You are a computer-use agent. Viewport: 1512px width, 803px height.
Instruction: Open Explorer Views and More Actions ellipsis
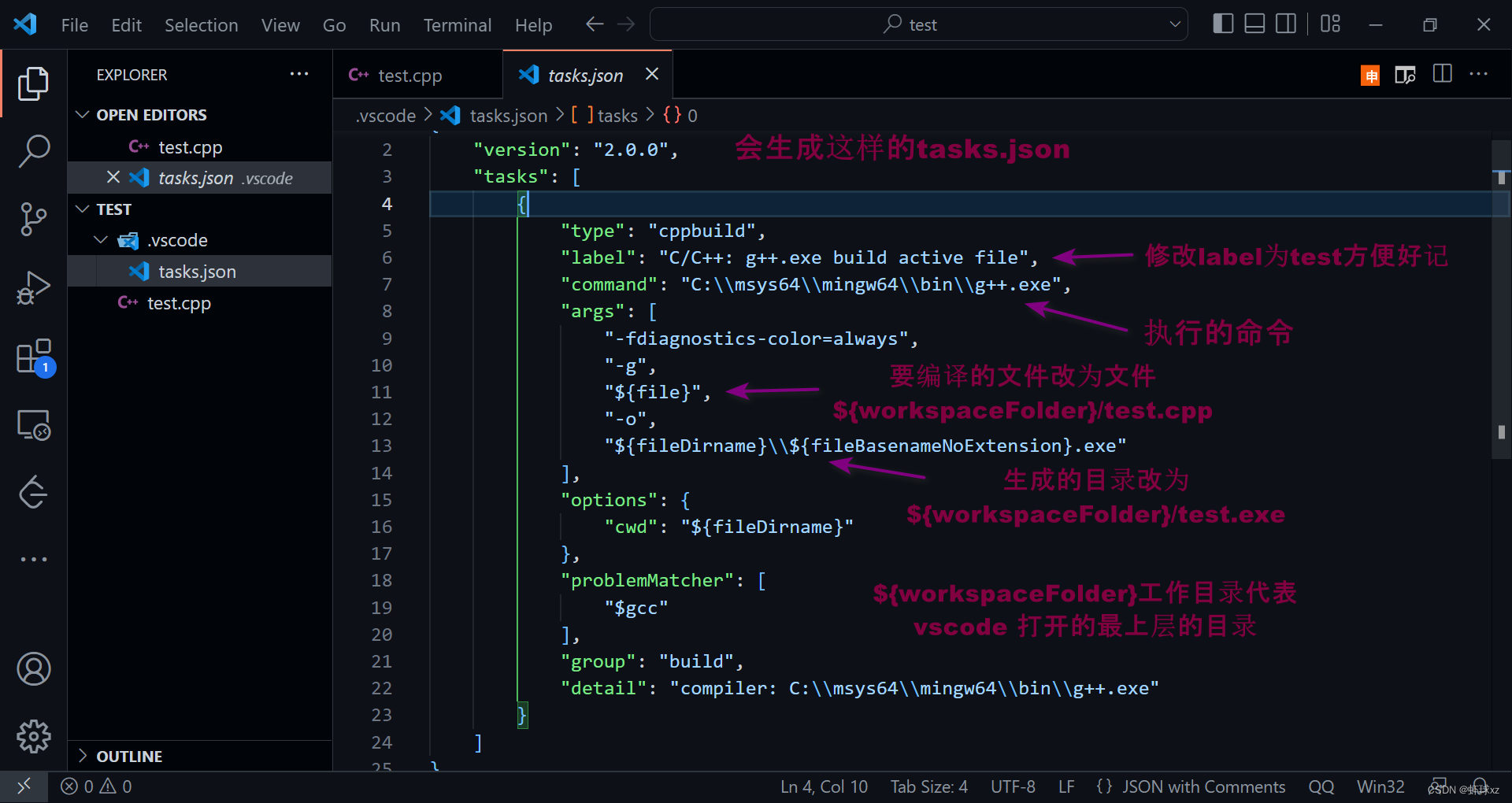(x=299, y=74)
